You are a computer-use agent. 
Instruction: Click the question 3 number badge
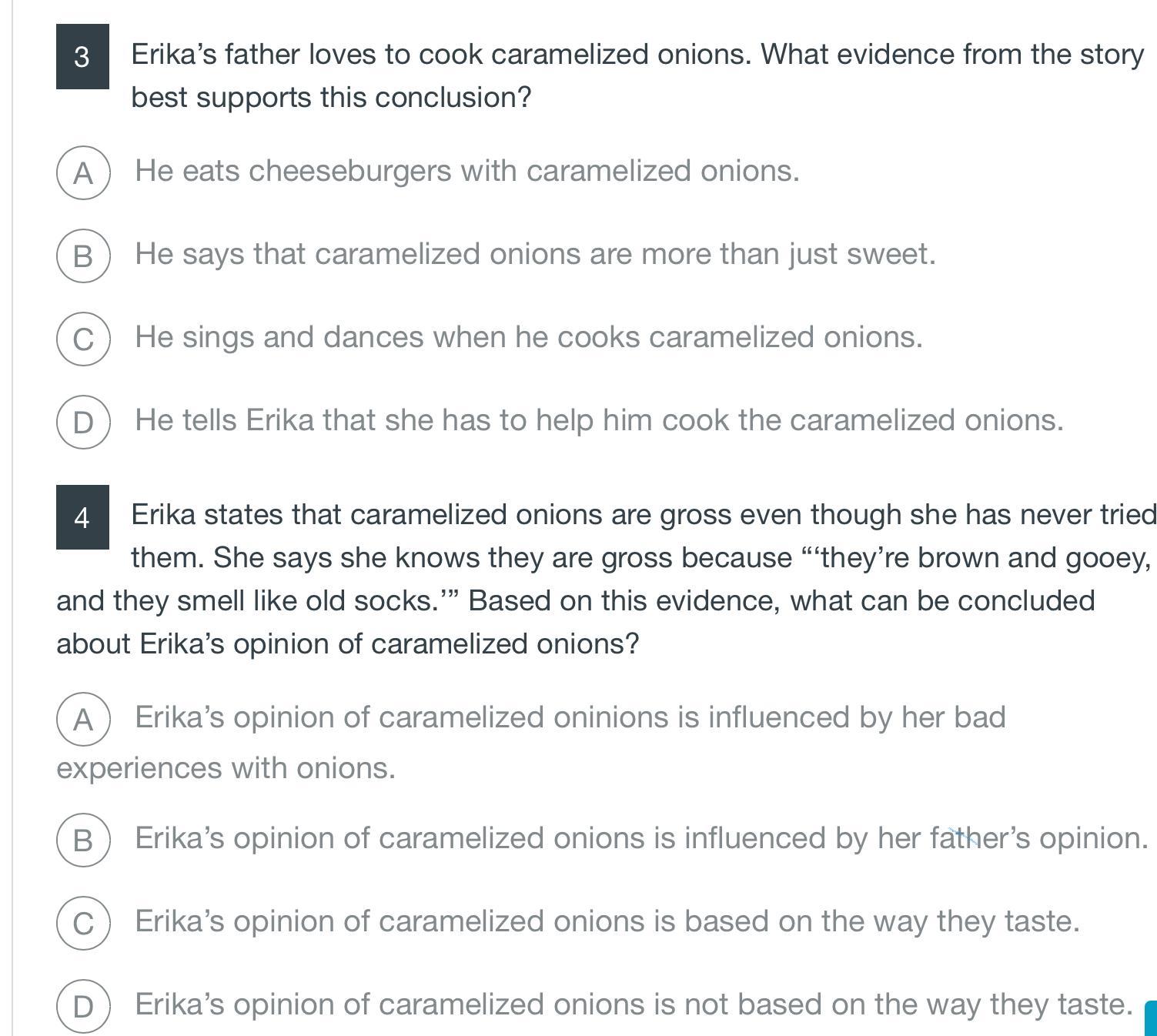[82, 57]
